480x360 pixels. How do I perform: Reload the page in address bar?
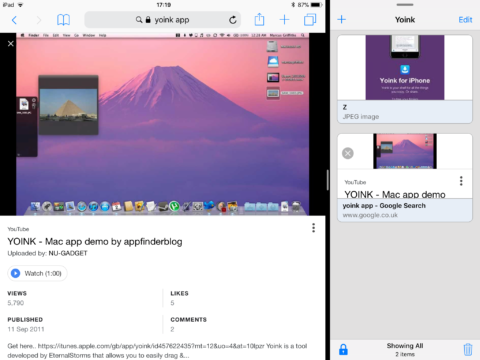233,20
